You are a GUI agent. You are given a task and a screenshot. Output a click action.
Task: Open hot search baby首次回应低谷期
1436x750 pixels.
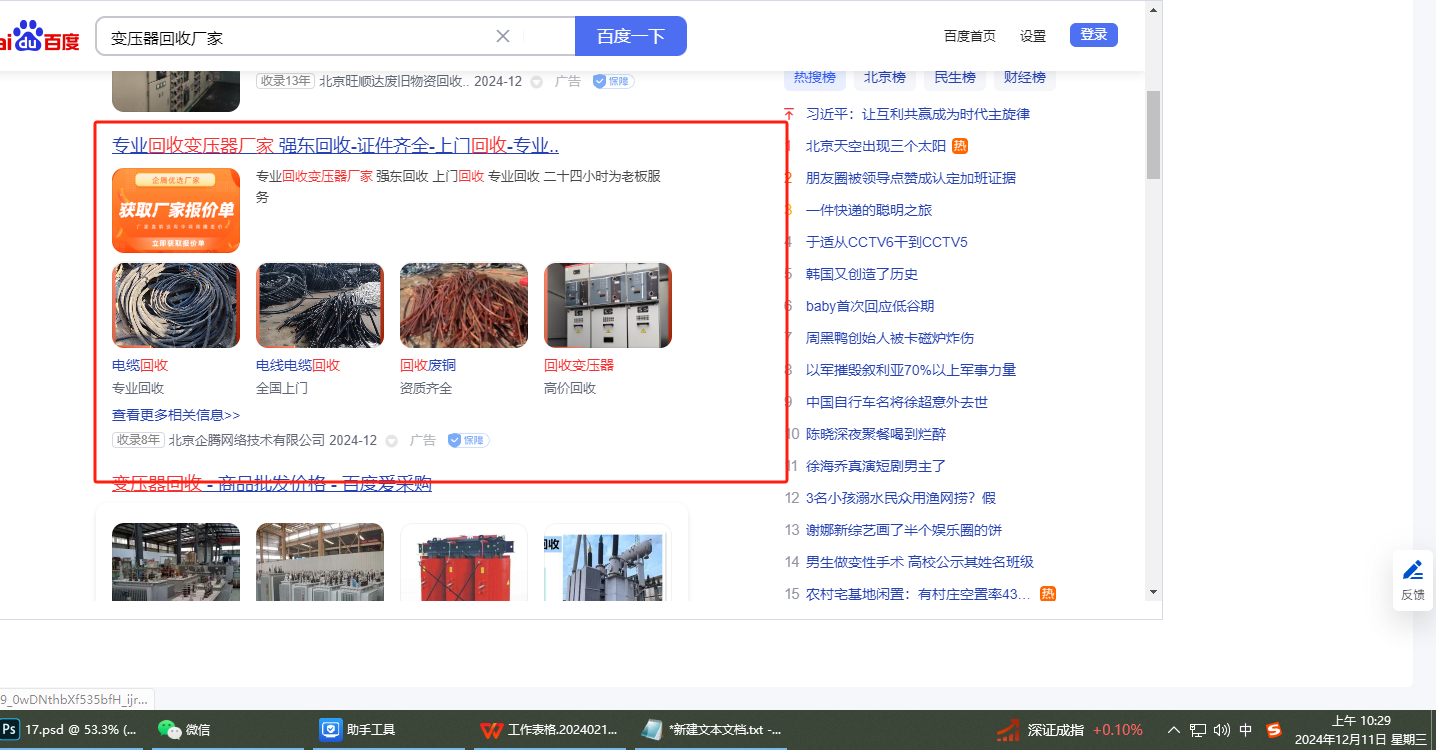pyautogui.click(x=870, y=306)
